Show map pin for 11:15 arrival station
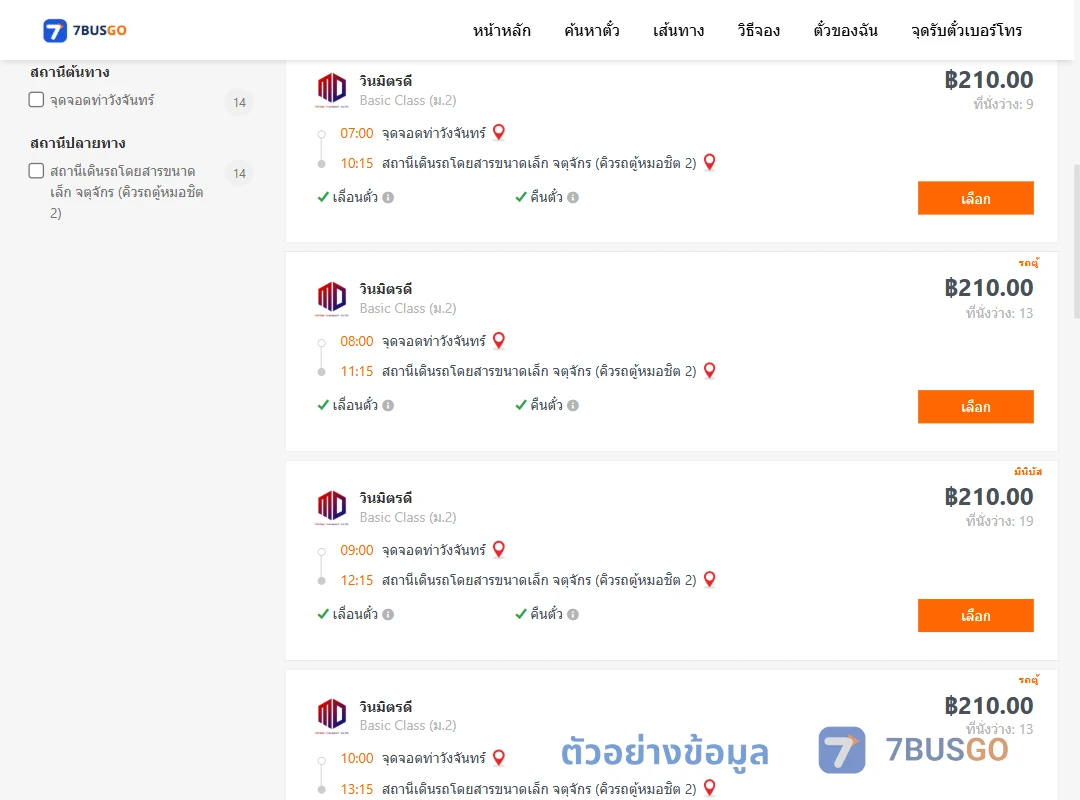The image size is (1080, 800). [x=709, y=371]
